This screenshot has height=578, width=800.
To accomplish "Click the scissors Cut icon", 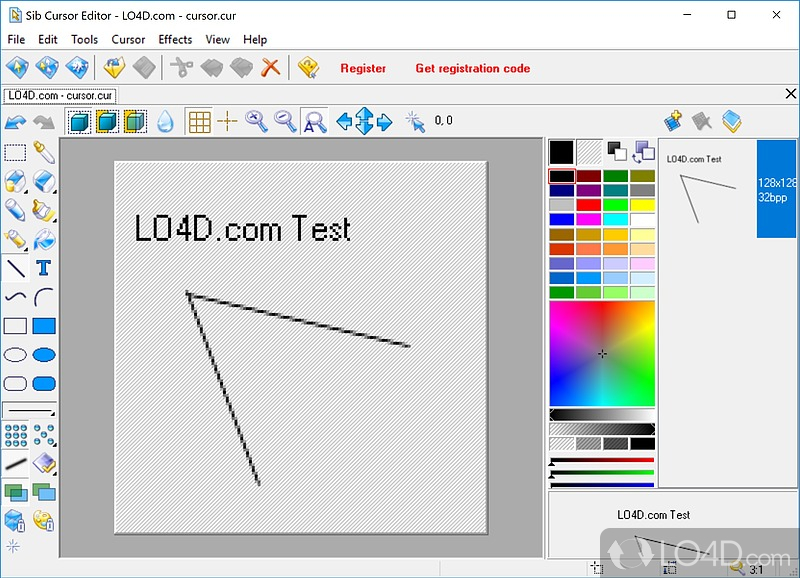I will [181, 68].
